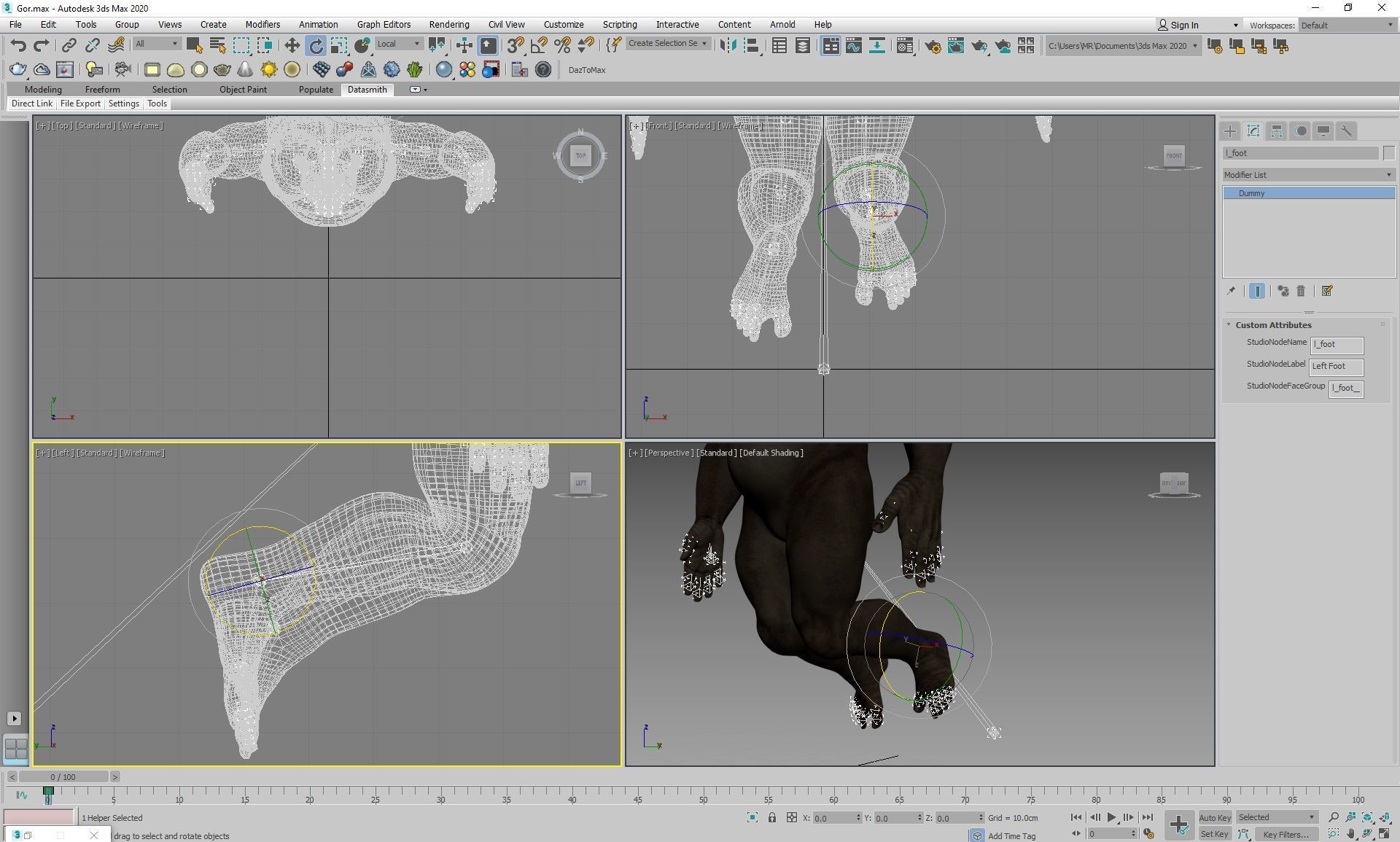Click the DazToMax toolbar button
This screenshot has height=842, width=1400.
pos(587,70)
